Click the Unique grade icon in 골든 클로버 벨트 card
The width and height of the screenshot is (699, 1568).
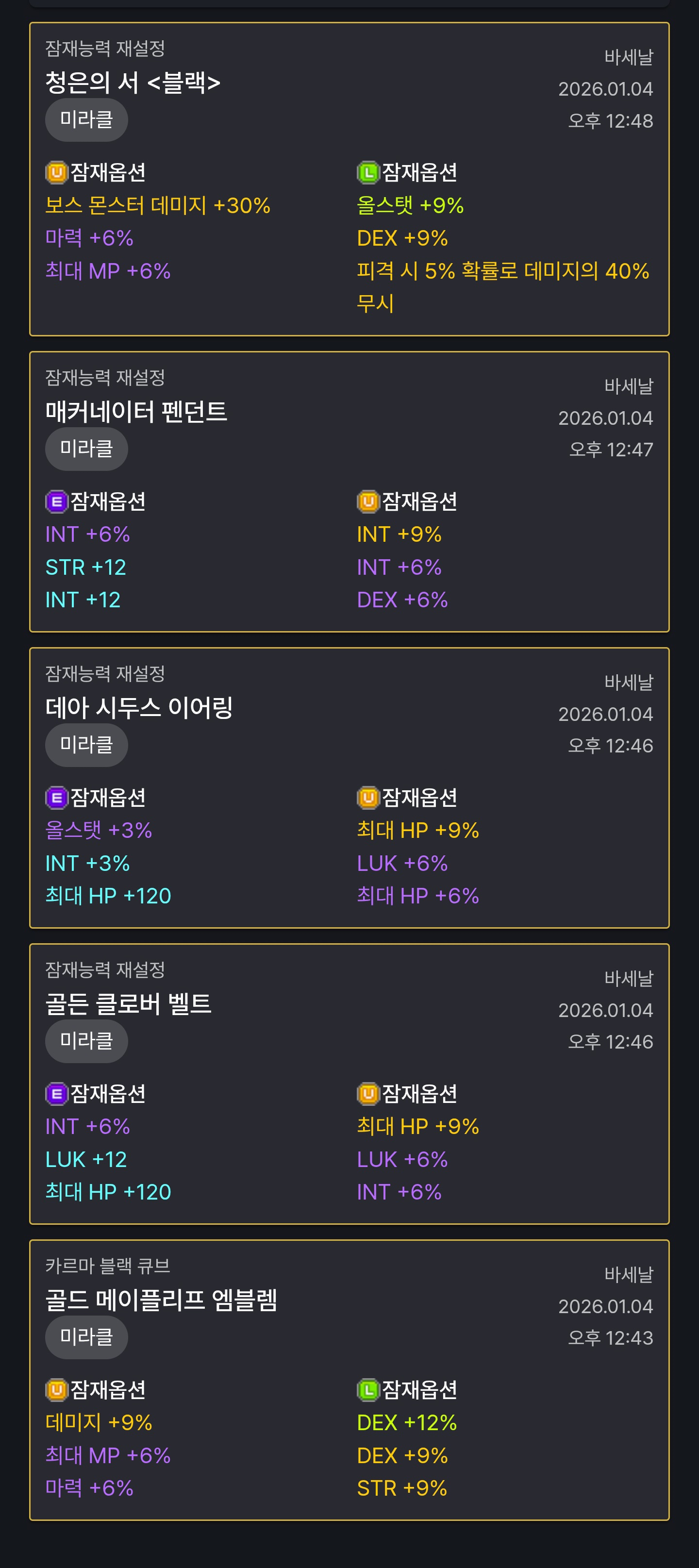[368, 1094]
